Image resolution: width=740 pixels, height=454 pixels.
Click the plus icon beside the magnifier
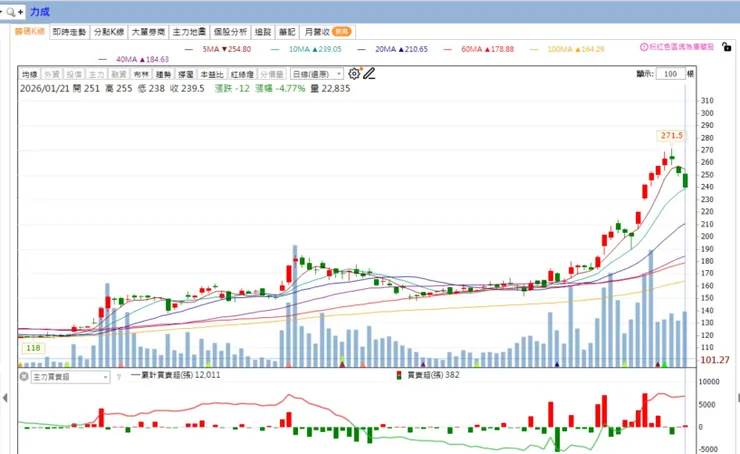coord(20,12)
